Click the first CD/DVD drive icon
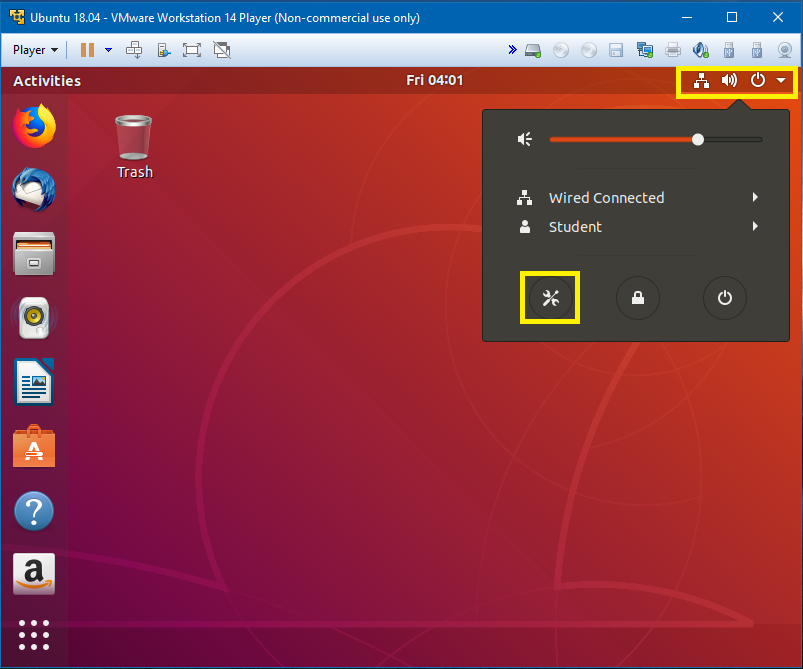Image resolution: width=803 pixels, height=669 pixels. click(x=561, y=50)
